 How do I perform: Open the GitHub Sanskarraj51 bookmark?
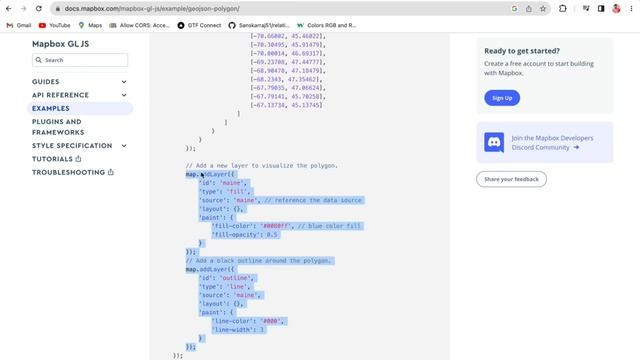click(259, 25)
